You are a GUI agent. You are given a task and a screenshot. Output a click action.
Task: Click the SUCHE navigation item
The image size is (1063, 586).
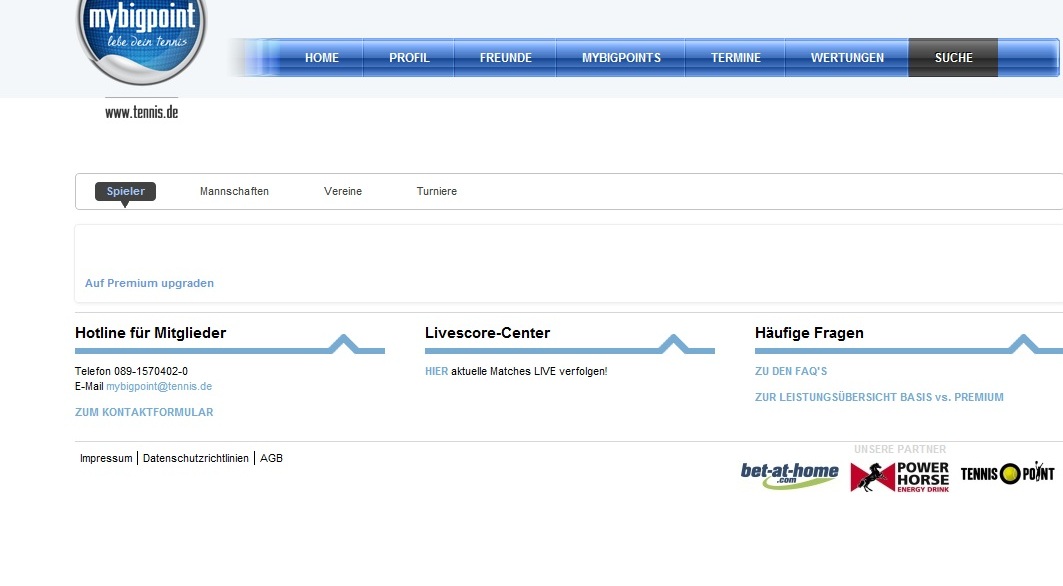(953, 58)
